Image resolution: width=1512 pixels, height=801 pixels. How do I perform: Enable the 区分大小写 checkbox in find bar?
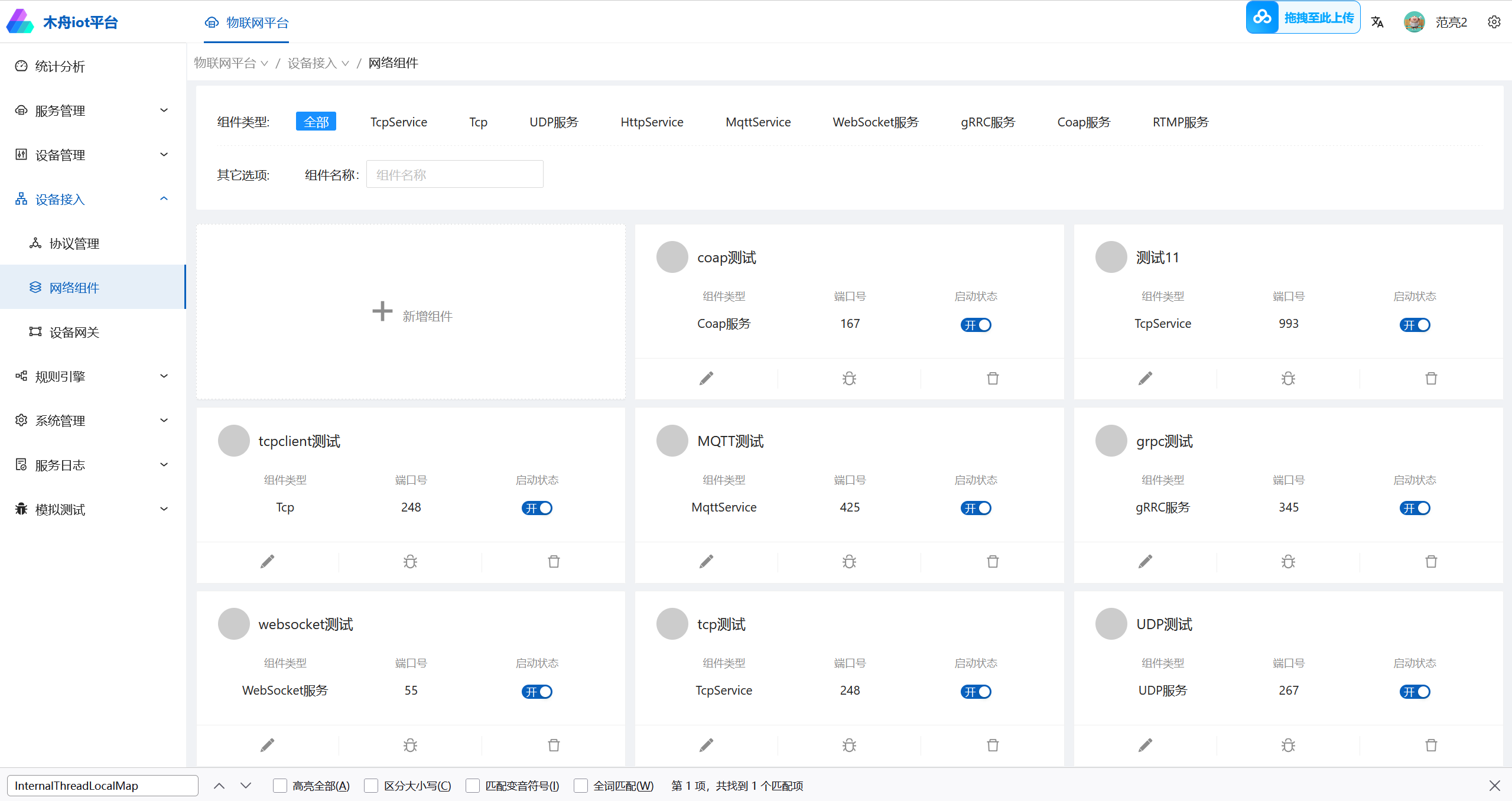pos(372,786)
